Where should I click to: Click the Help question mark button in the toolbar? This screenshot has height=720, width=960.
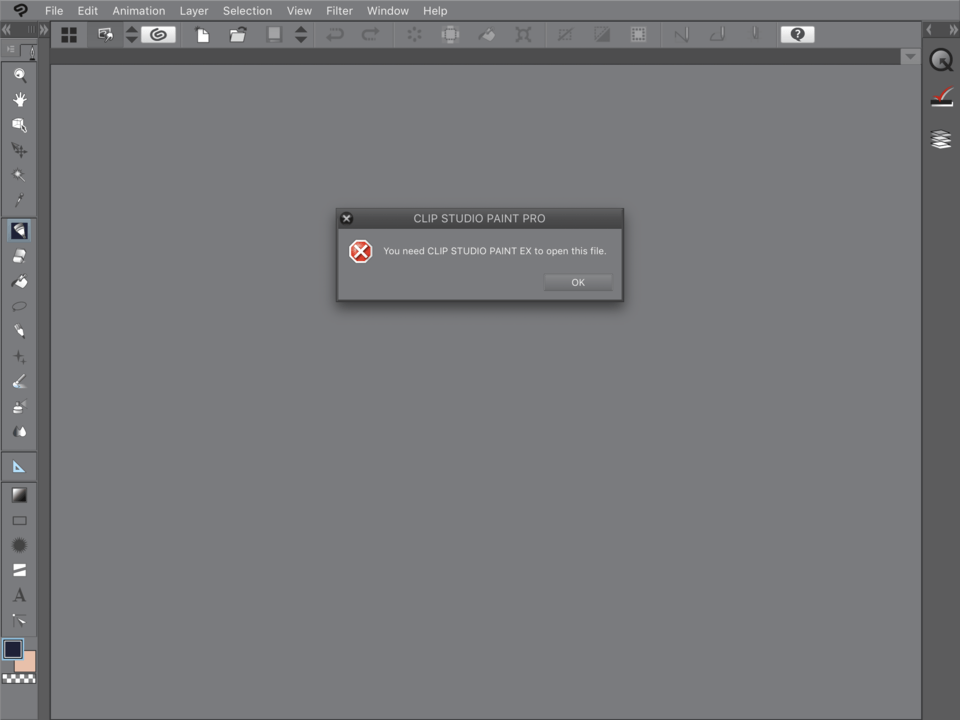(x=797, y=34)
